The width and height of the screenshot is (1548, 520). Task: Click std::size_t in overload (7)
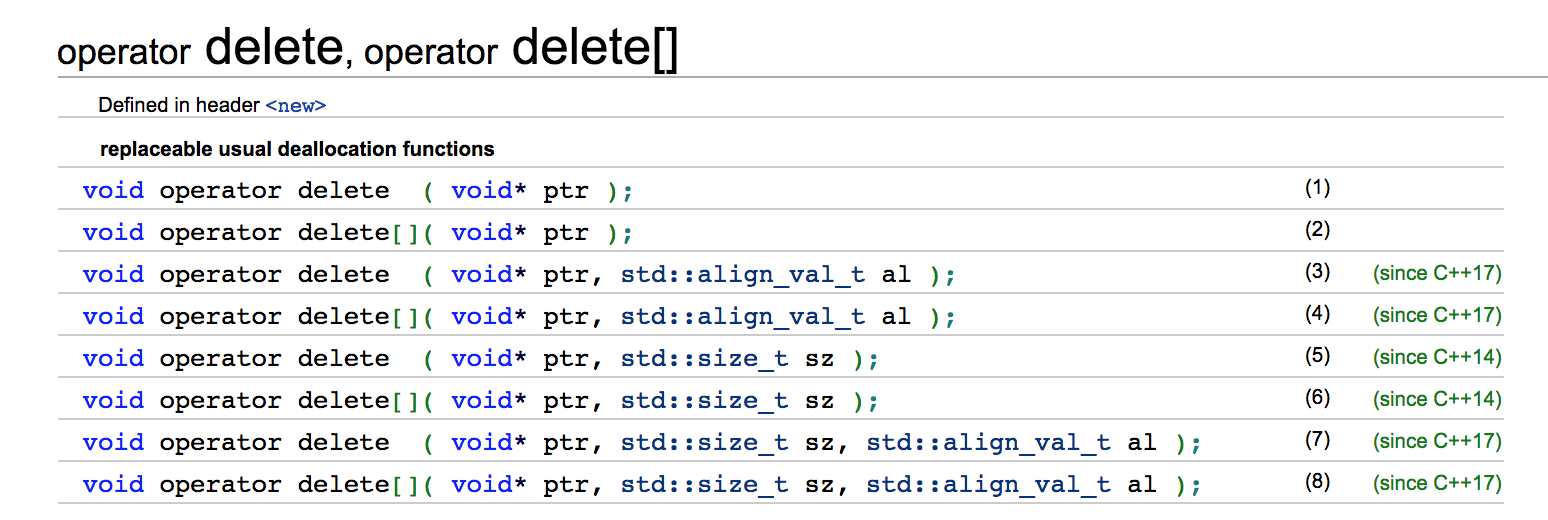(x=705, y=443)
